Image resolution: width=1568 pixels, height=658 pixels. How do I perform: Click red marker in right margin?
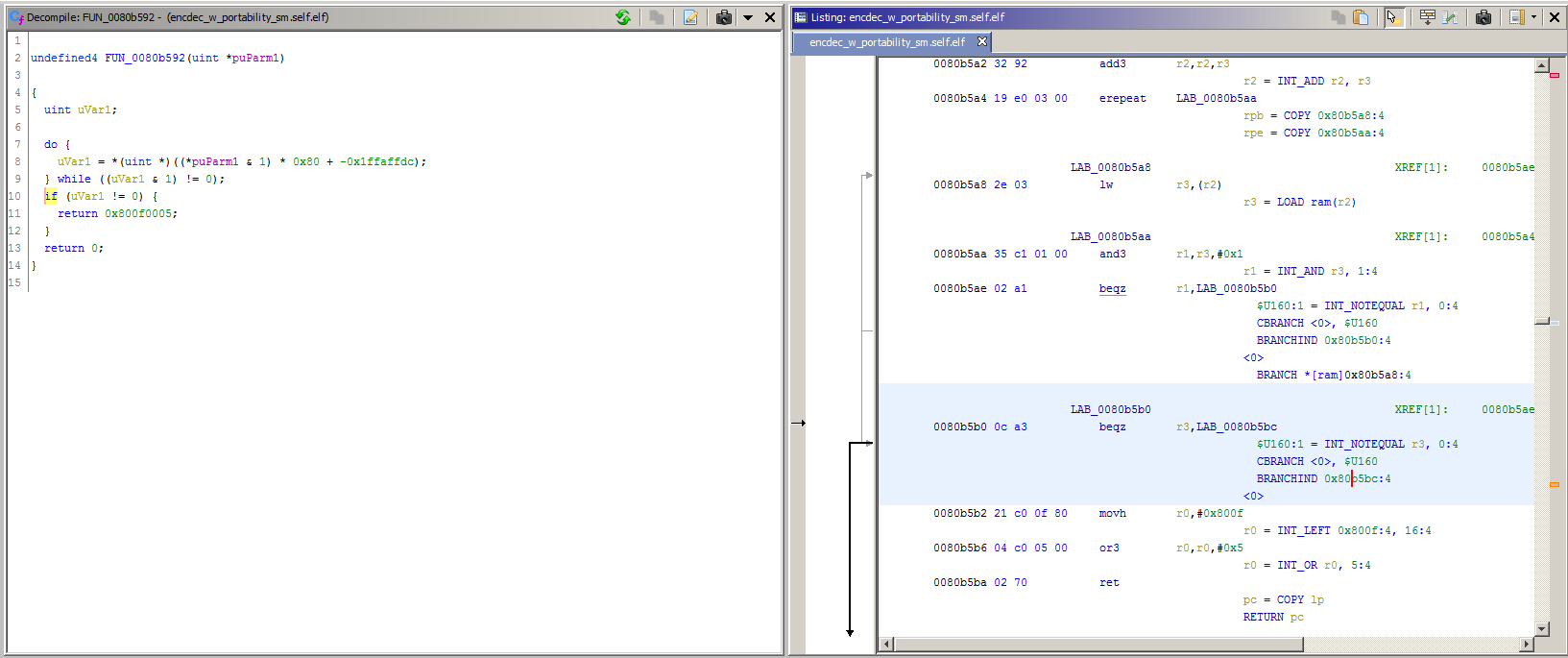(x=1555, y=75)
